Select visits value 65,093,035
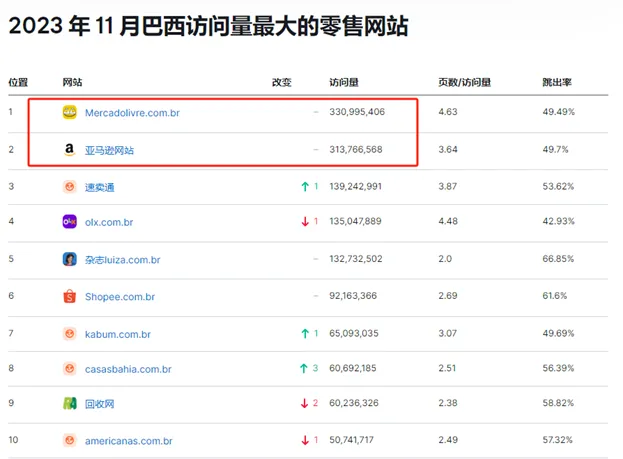This screenshot has height=459, width=623. [354, 333]
